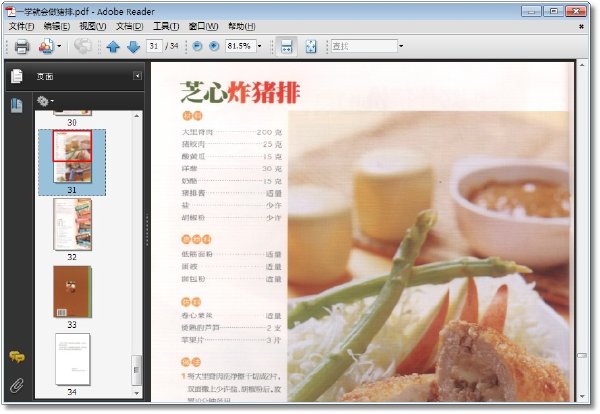Click the thumbnail panel scroll up arrow
This screenshot has height=414, width=600.
[x=137, y=116]
